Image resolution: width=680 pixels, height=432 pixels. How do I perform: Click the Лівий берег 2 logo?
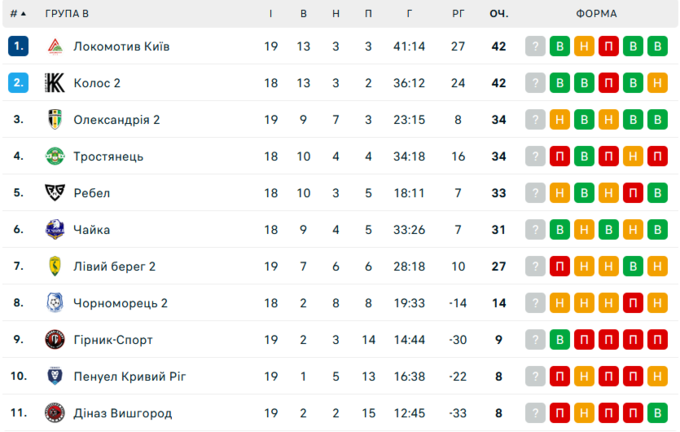pos(55,266)
